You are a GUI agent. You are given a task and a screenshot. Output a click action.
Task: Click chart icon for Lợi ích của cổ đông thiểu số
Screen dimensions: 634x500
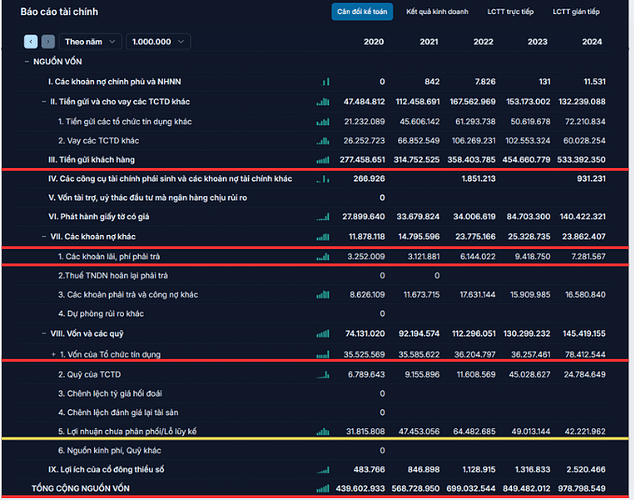[x=322, y=469]
